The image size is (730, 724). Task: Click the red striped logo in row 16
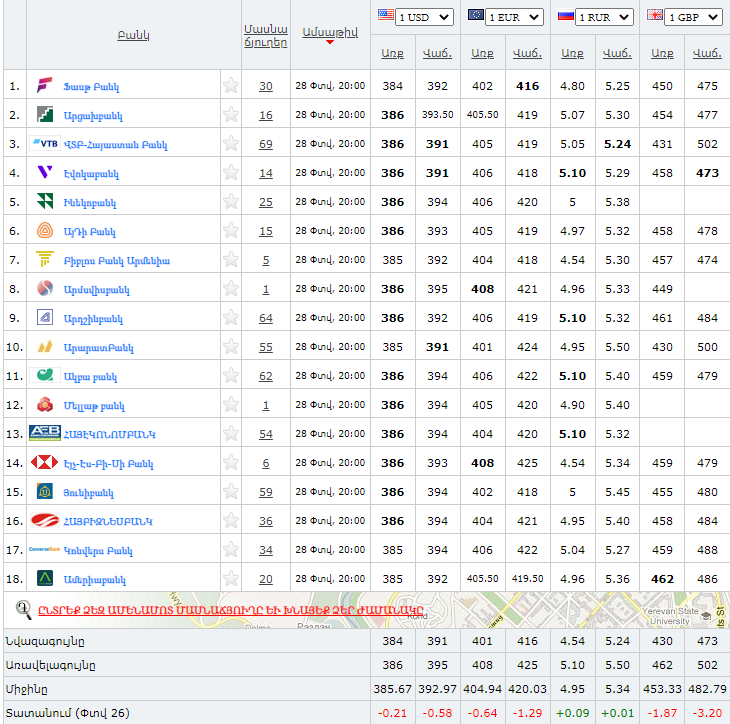tap(45, 520)
